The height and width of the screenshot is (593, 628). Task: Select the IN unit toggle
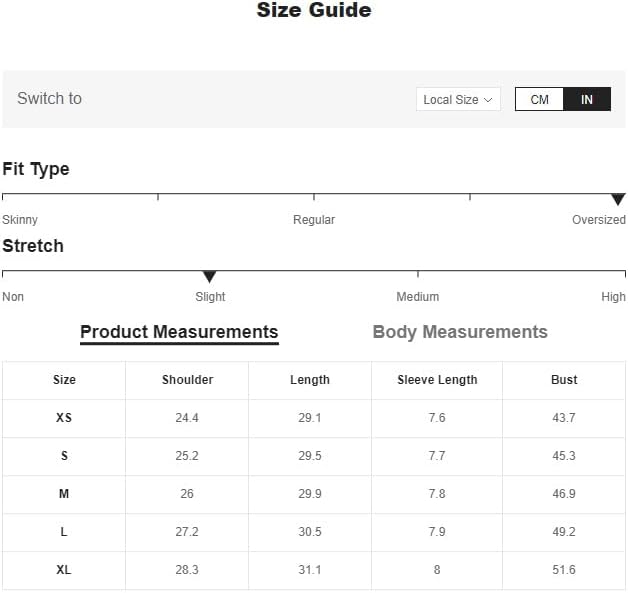587,99
